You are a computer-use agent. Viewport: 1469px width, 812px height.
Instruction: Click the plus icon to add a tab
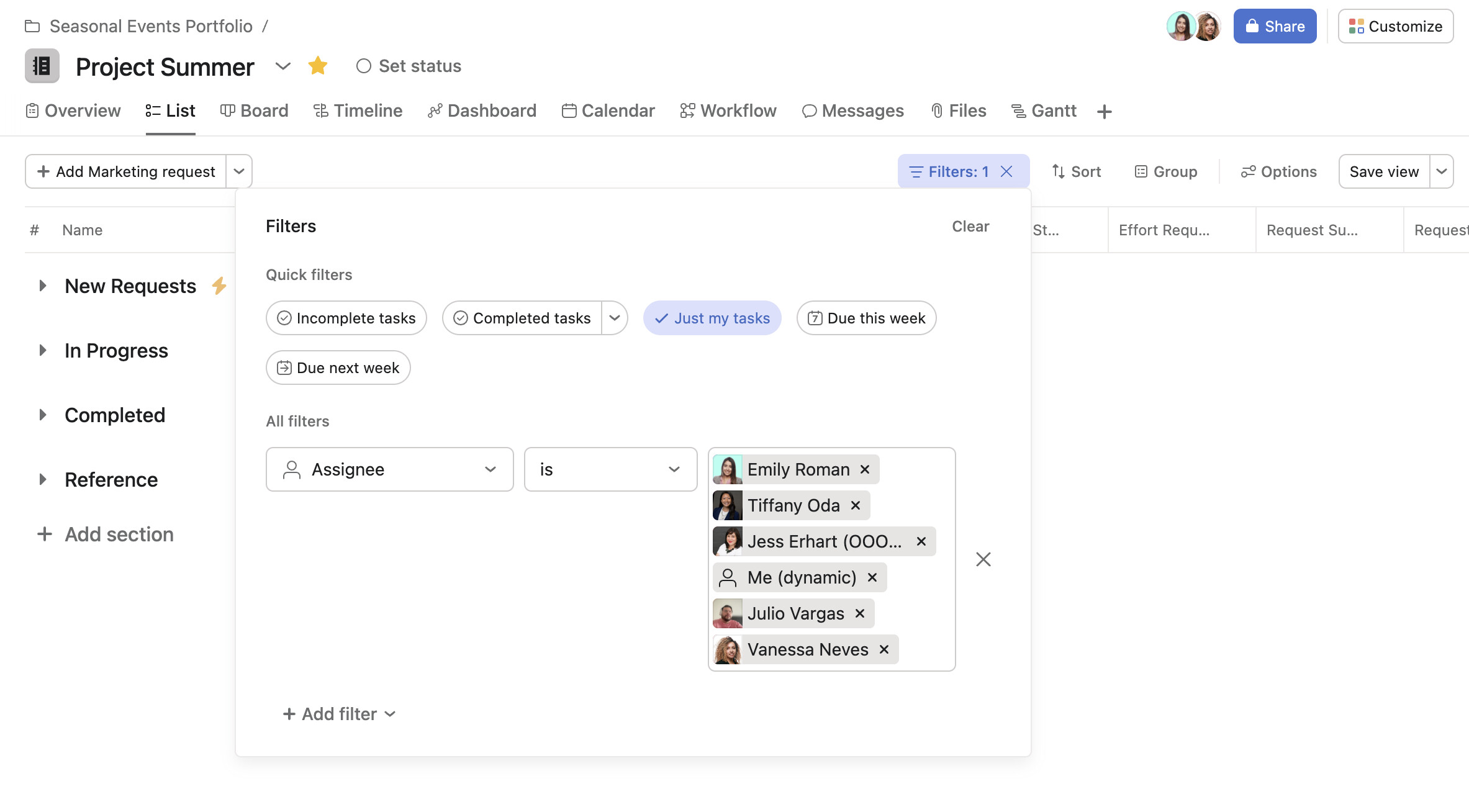1104,112
